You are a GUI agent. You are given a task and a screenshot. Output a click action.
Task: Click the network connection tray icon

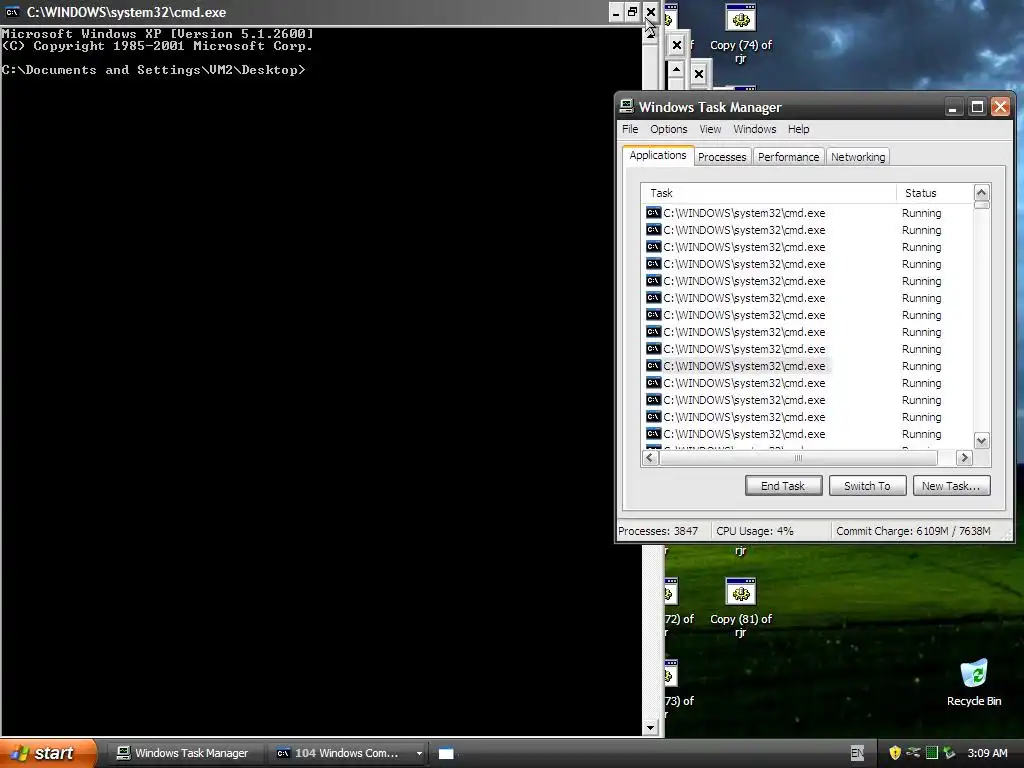913,753
